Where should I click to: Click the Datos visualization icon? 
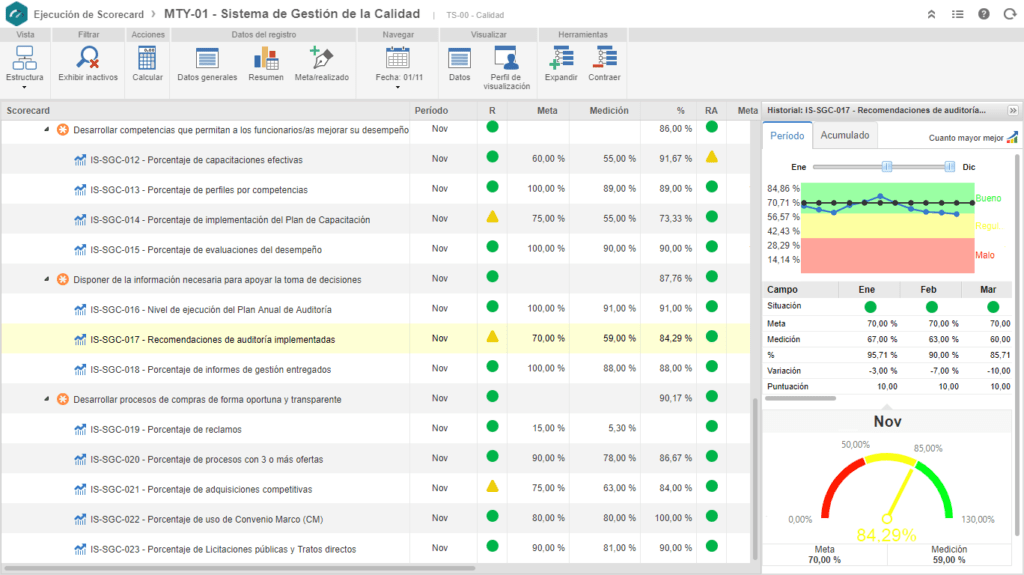(x=459, y=58)
